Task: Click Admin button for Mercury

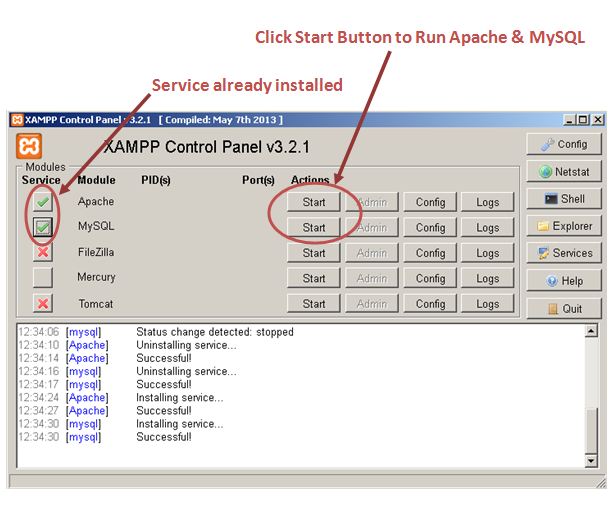Action: pyautogui.click(x=372, y=278)
